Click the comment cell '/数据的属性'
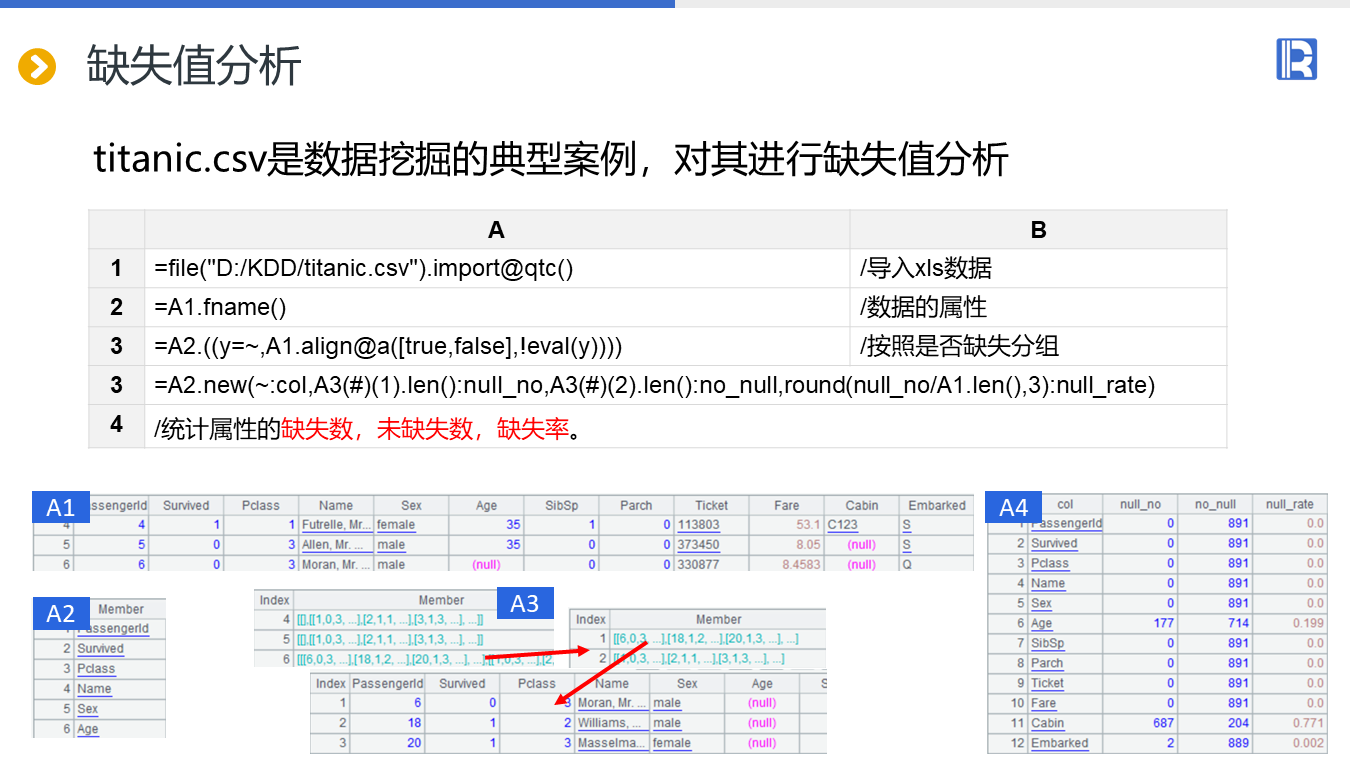 (x=1038, y=307)
